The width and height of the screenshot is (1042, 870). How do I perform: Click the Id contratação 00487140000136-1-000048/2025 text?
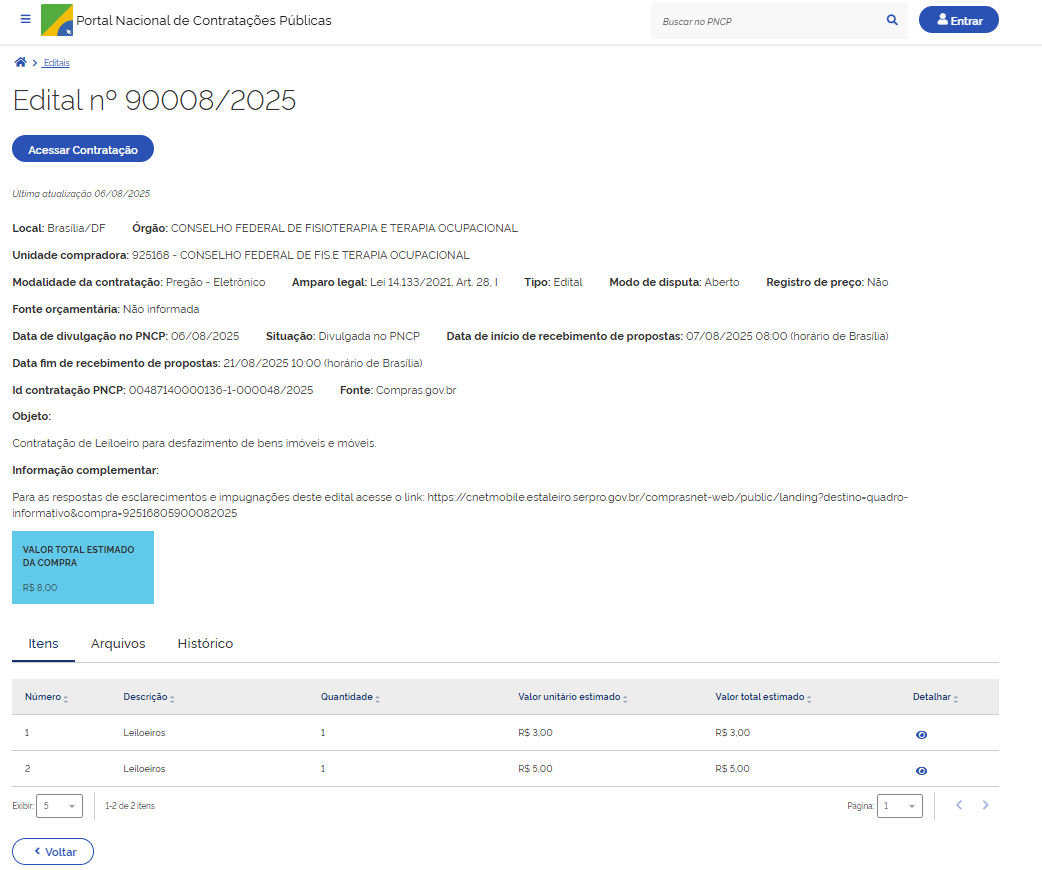click(x=221, y=390)
